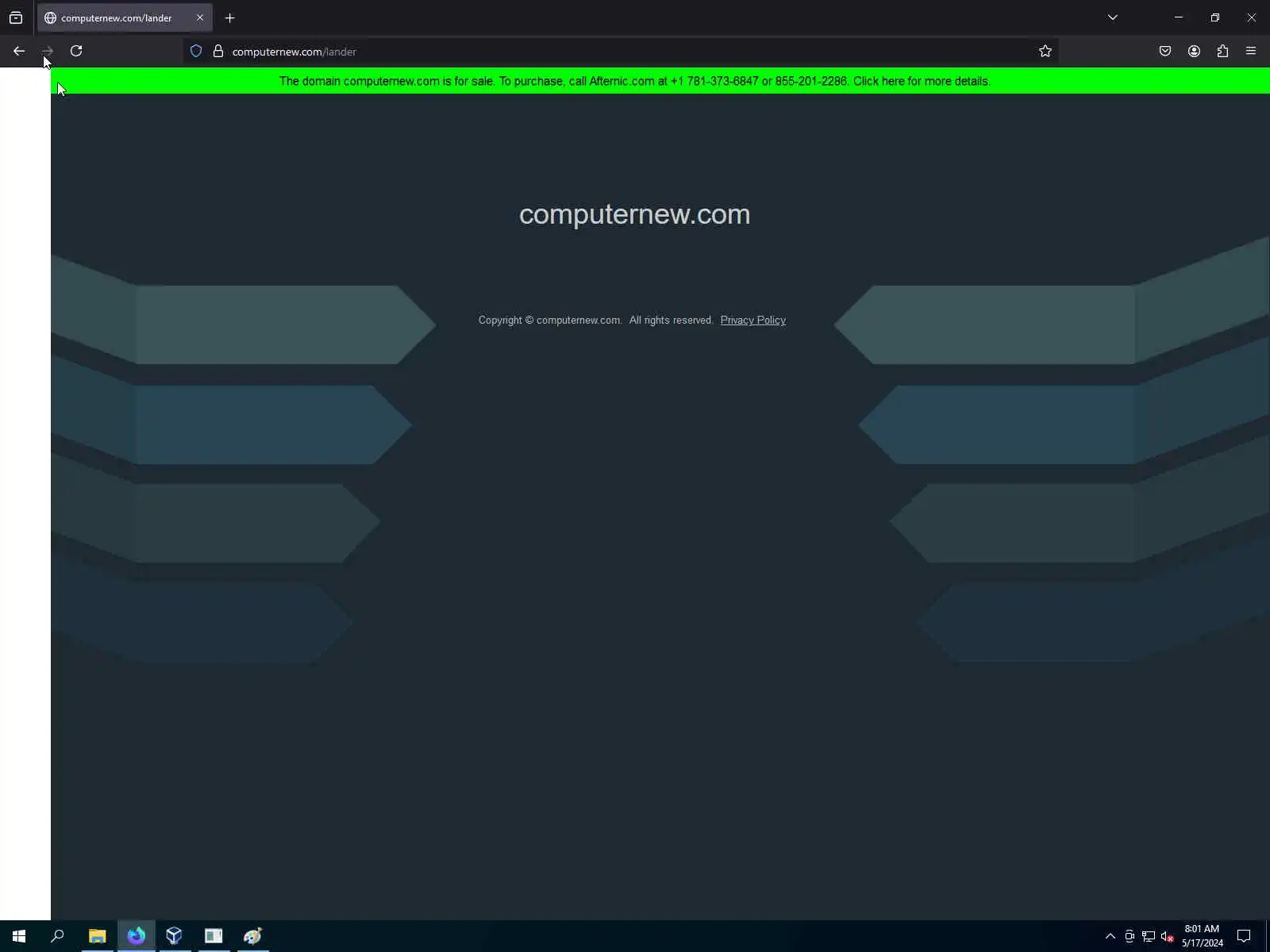Screen dimensions: 1270x952
Task: Close the computernew.com/lander tab
Action: (200, 17)
